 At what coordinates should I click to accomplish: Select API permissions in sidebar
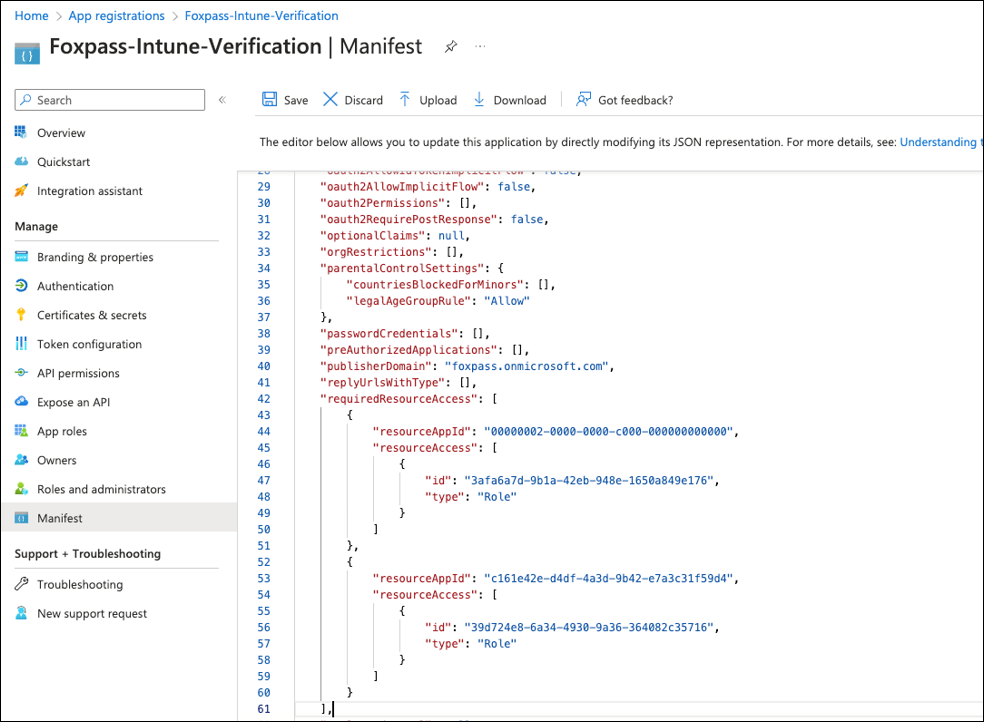[78, 373]
